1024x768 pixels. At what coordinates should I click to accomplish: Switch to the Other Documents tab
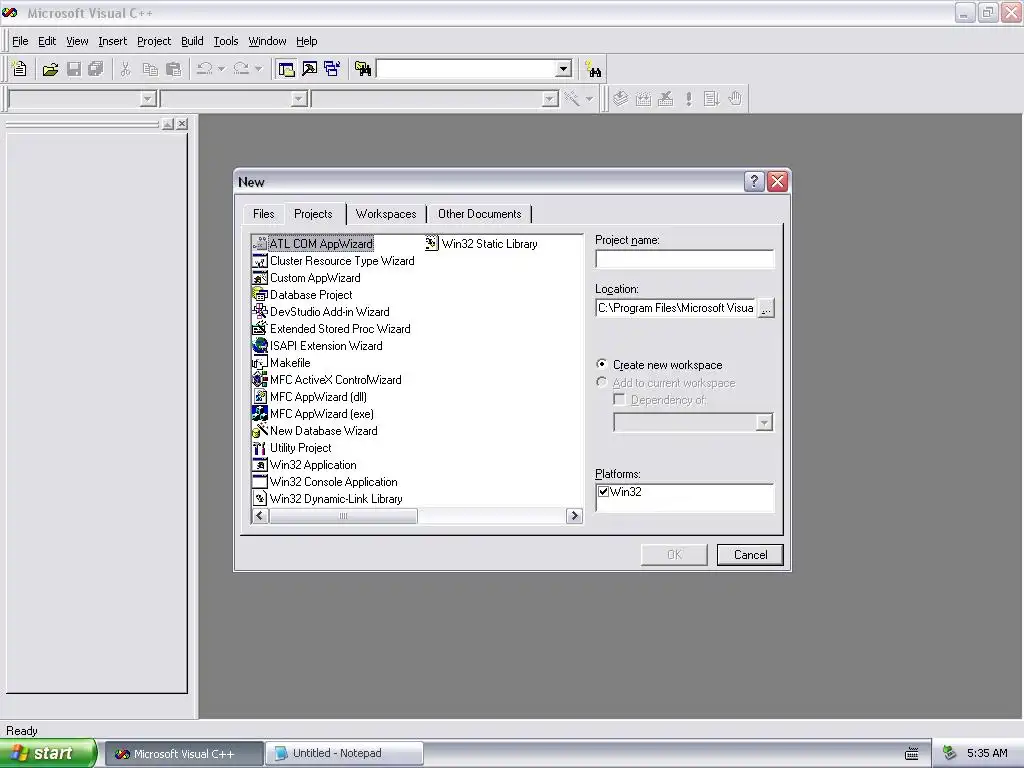click(479, 214)
